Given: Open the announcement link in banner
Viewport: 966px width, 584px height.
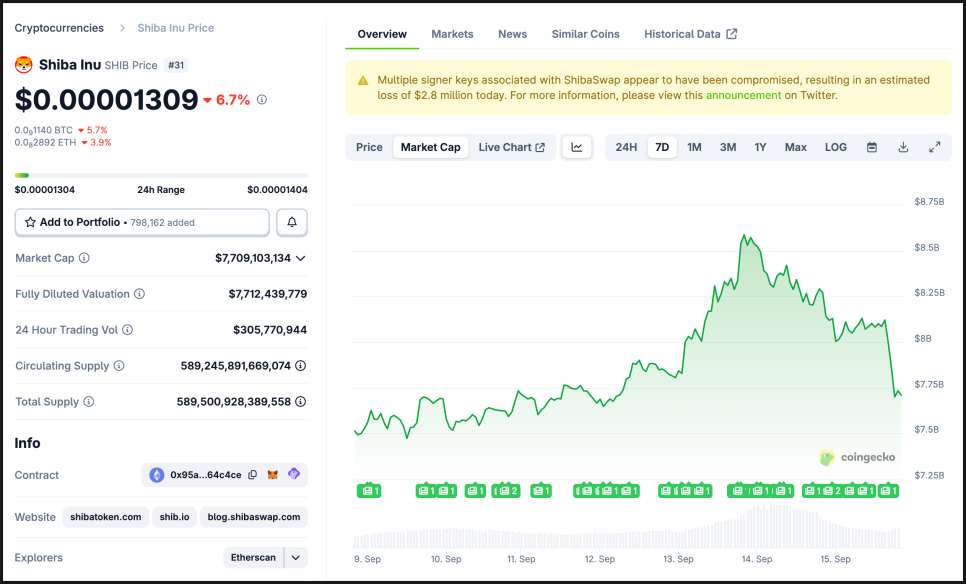Looking at the screenshot, I should click(x=743, y=95).
